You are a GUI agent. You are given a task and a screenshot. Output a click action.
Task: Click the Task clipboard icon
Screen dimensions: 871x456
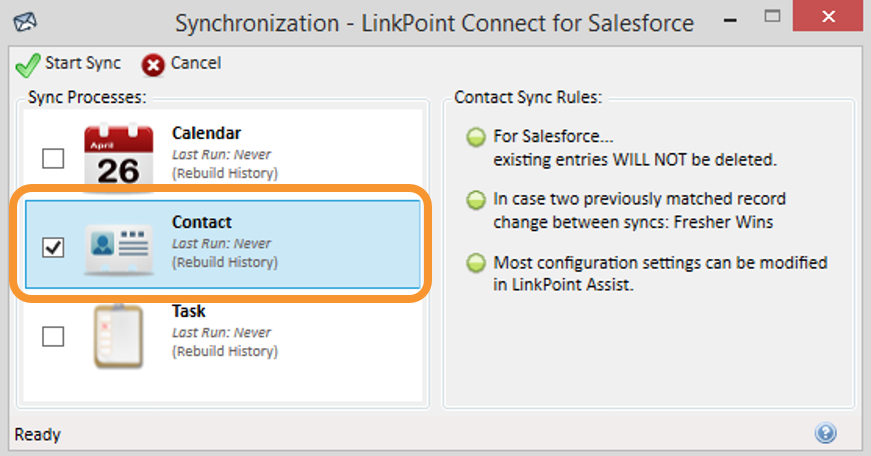[118, 337]
